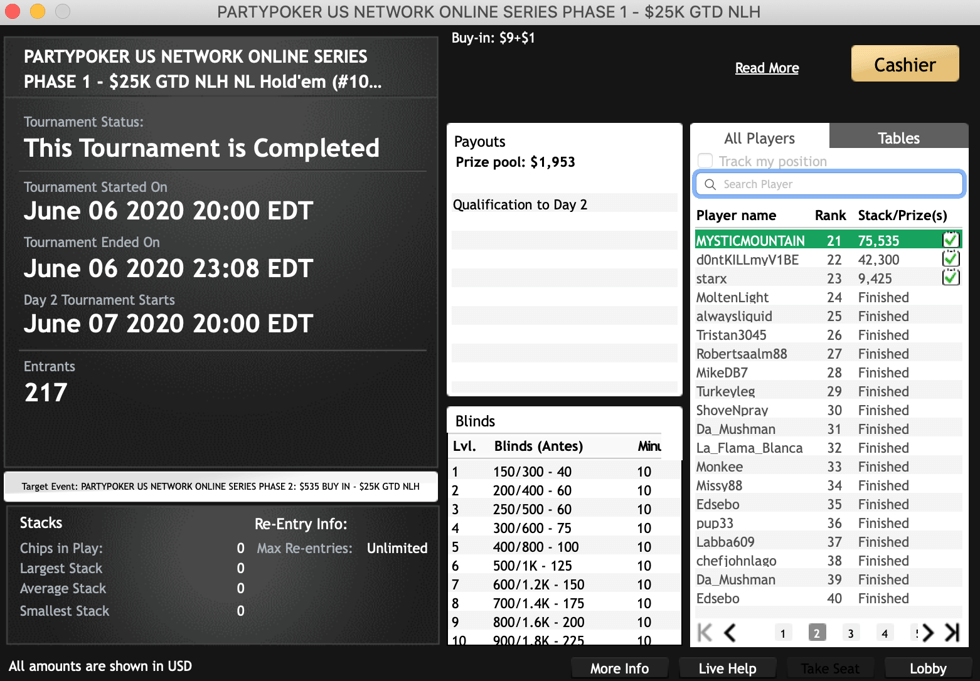Open Live Help
Screen dimensions: 980x681
tap(726, 668)
